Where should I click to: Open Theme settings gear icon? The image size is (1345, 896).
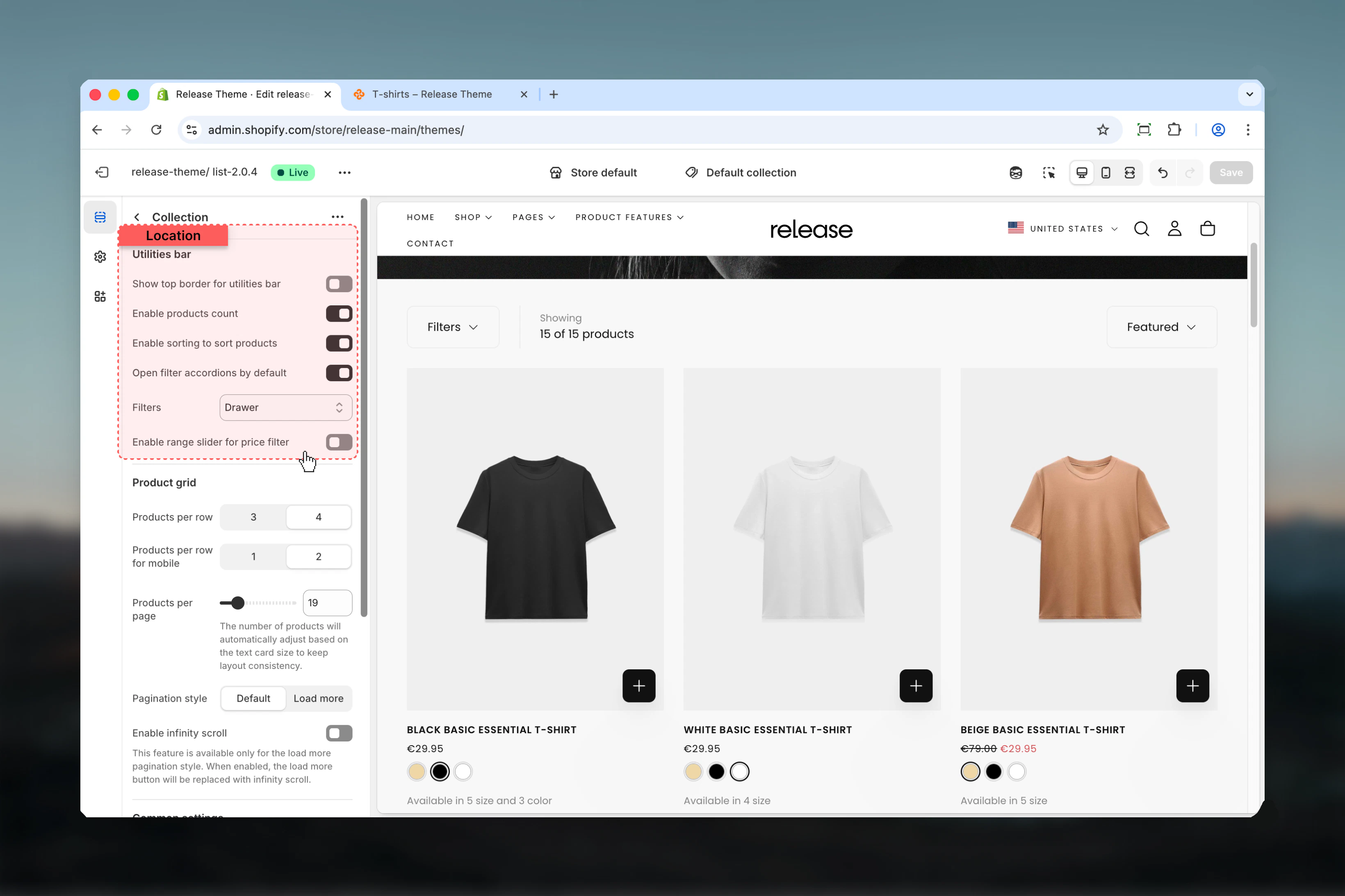pos(100,257)
